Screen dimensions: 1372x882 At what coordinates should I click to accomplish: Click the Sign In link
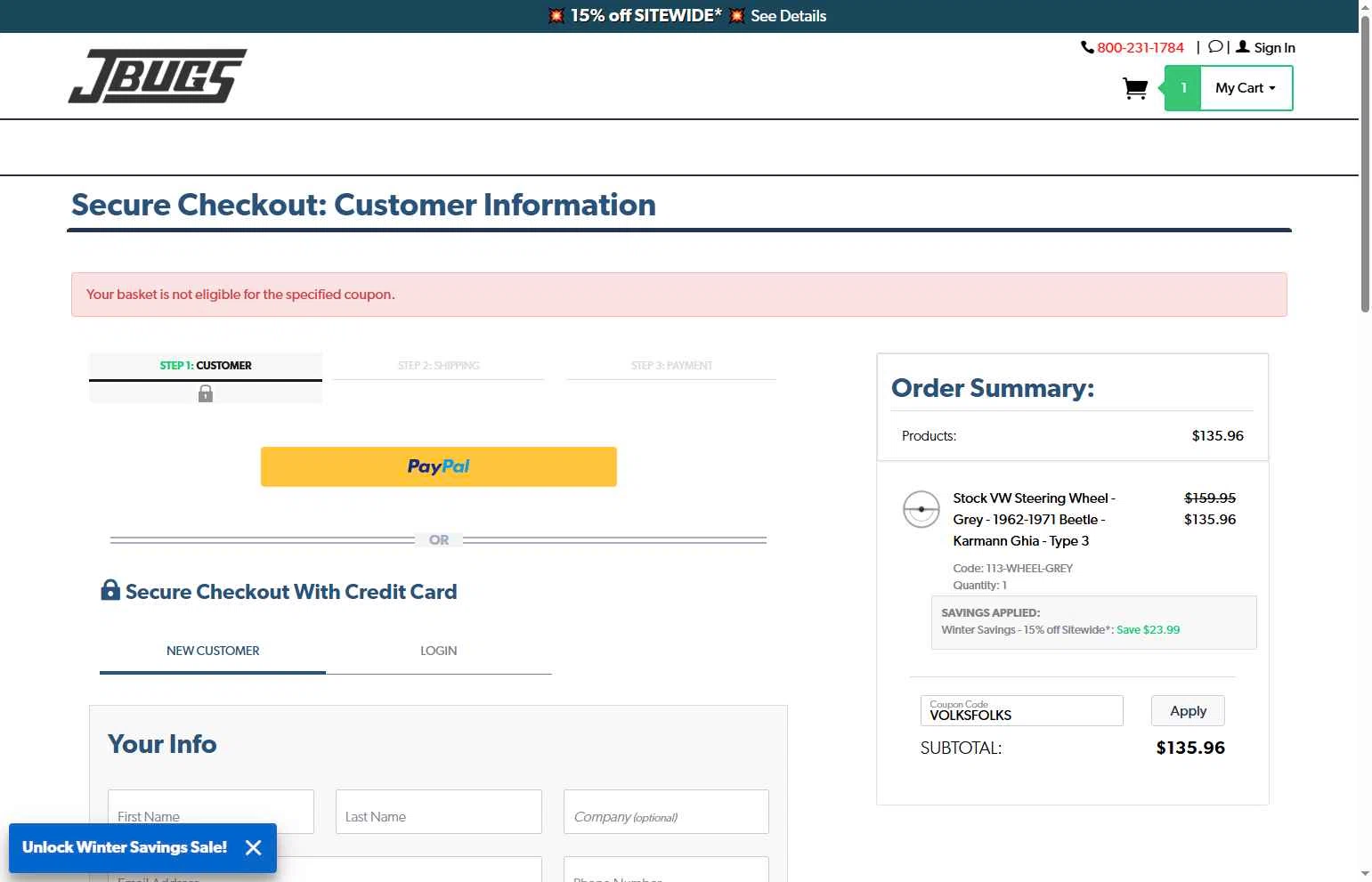[1274, 48]
